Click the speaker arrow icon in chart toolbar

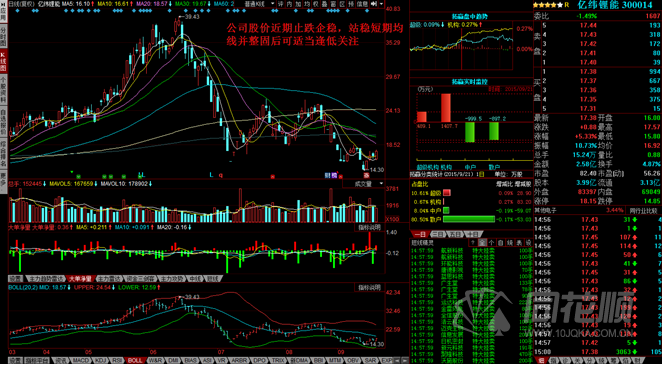click(374, 4)
